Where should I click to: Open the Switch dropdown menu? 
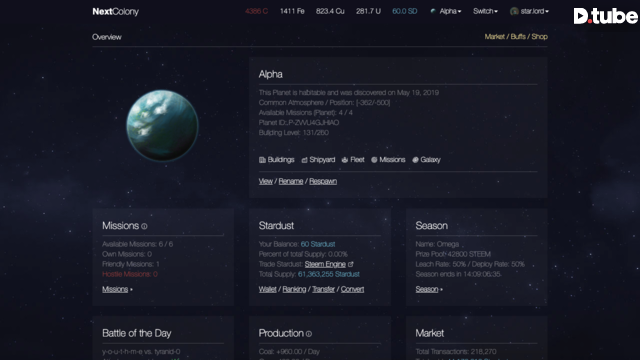pos(485,11)
